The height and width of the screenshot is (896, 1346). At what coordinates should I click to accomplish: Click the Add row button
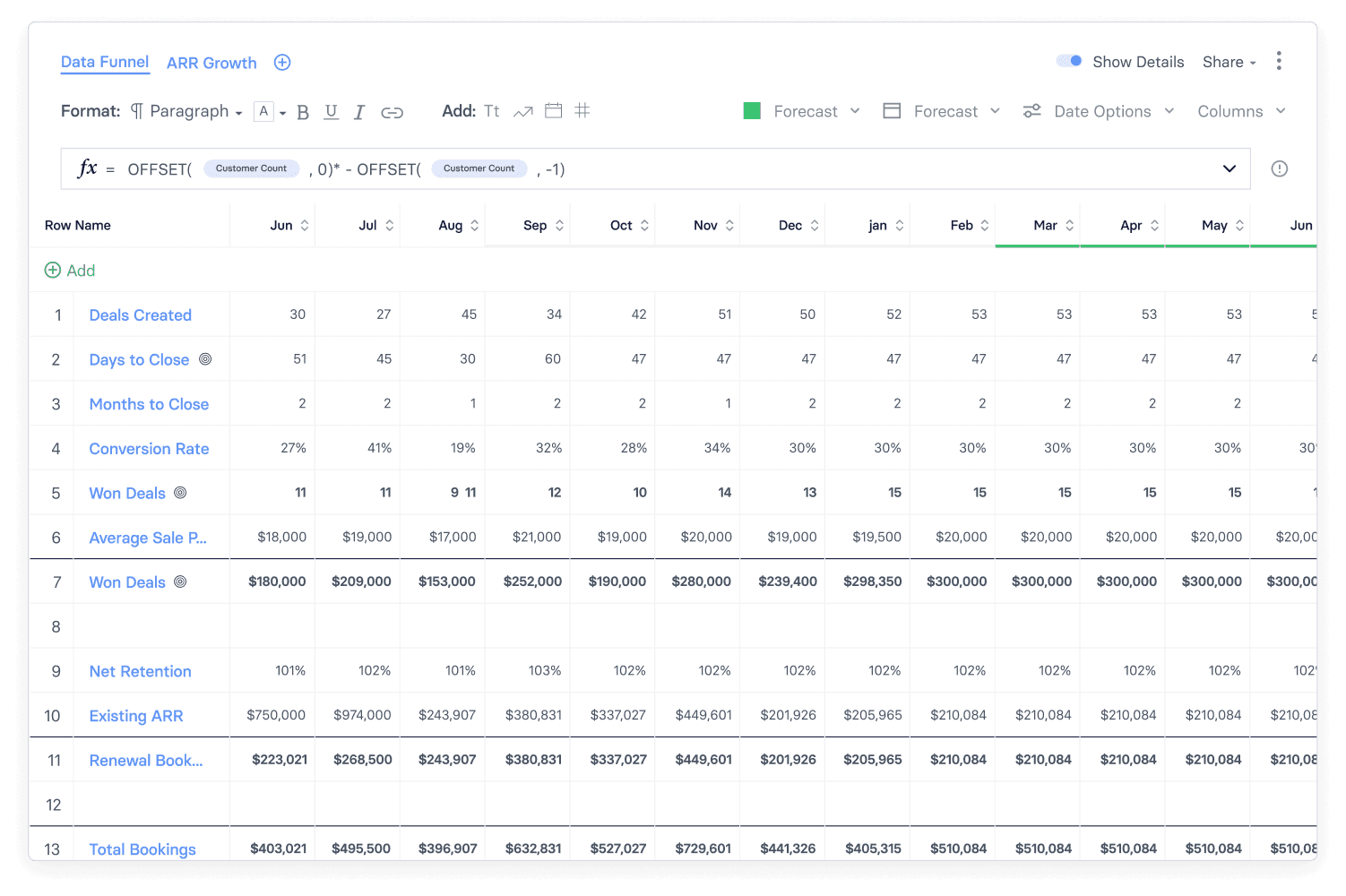(70, 270)
